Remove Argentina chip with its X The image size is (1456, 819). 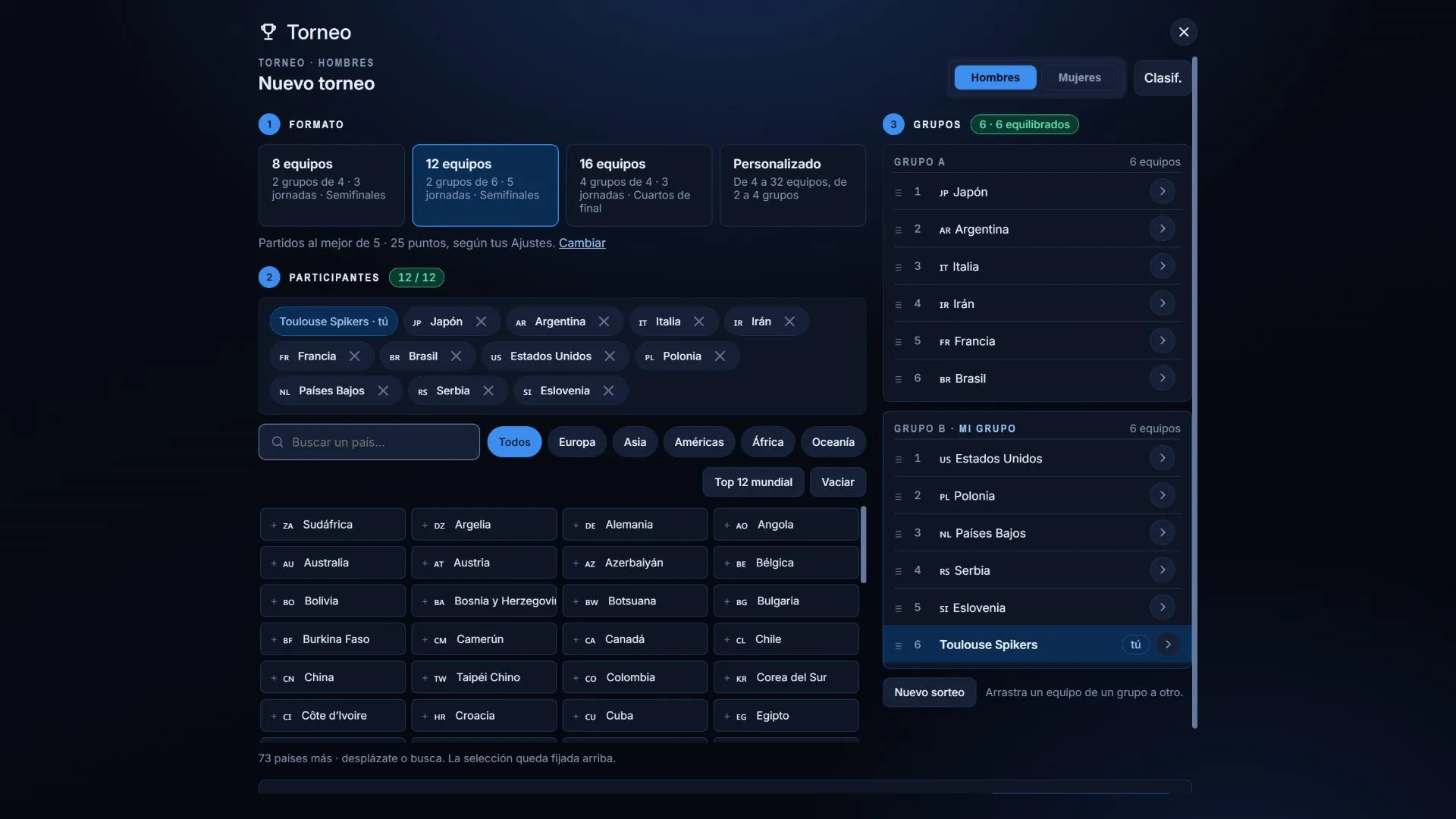(604, 322)
